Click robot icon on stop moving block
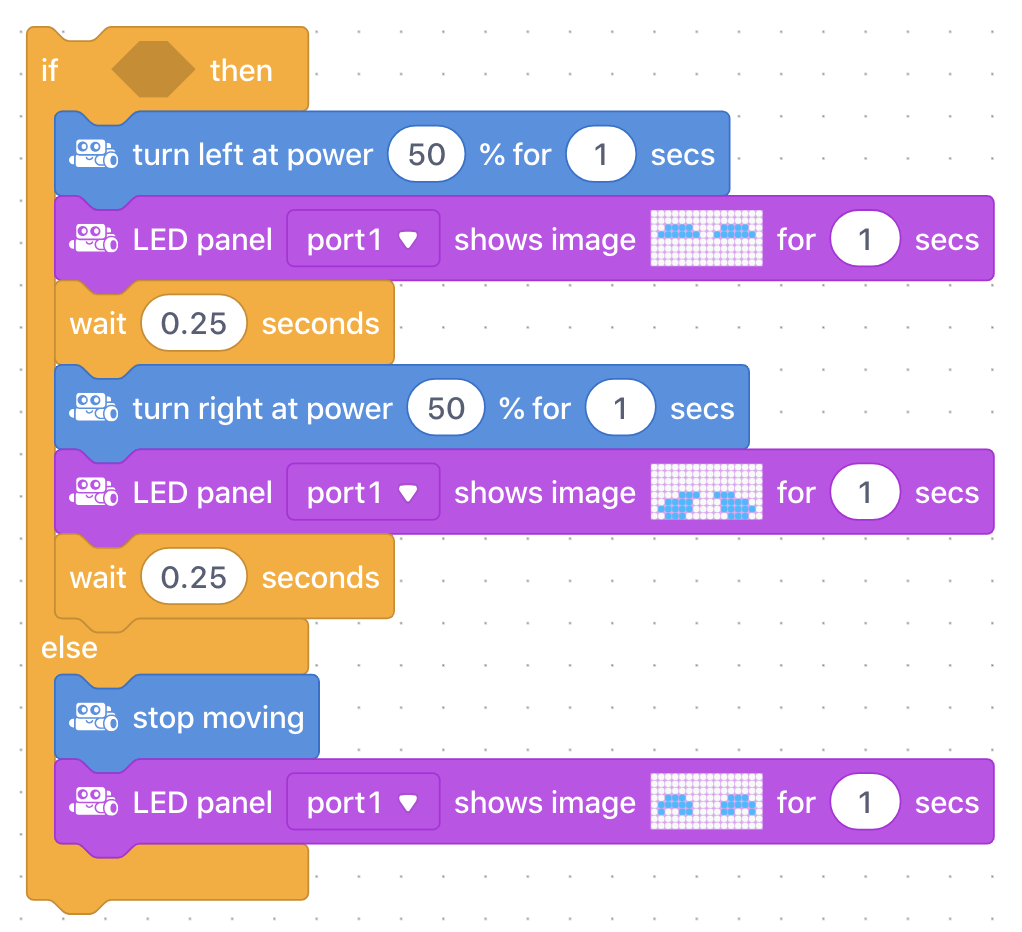The height and width of the screenshot is (932, 1022). (x=94, y=718)
